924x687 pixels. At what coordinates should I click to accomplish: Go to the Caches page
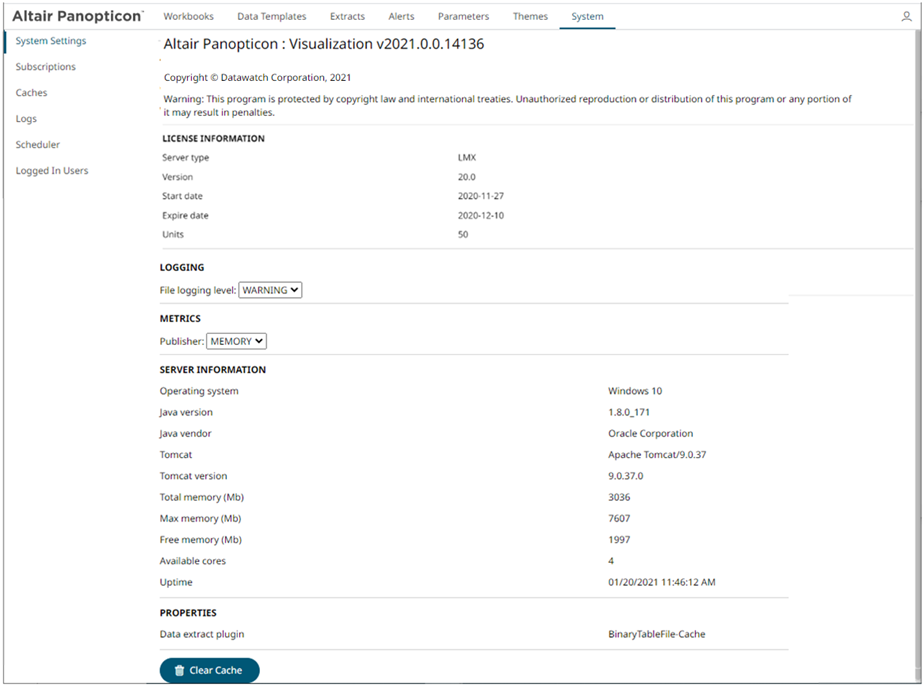click(31, 93)
